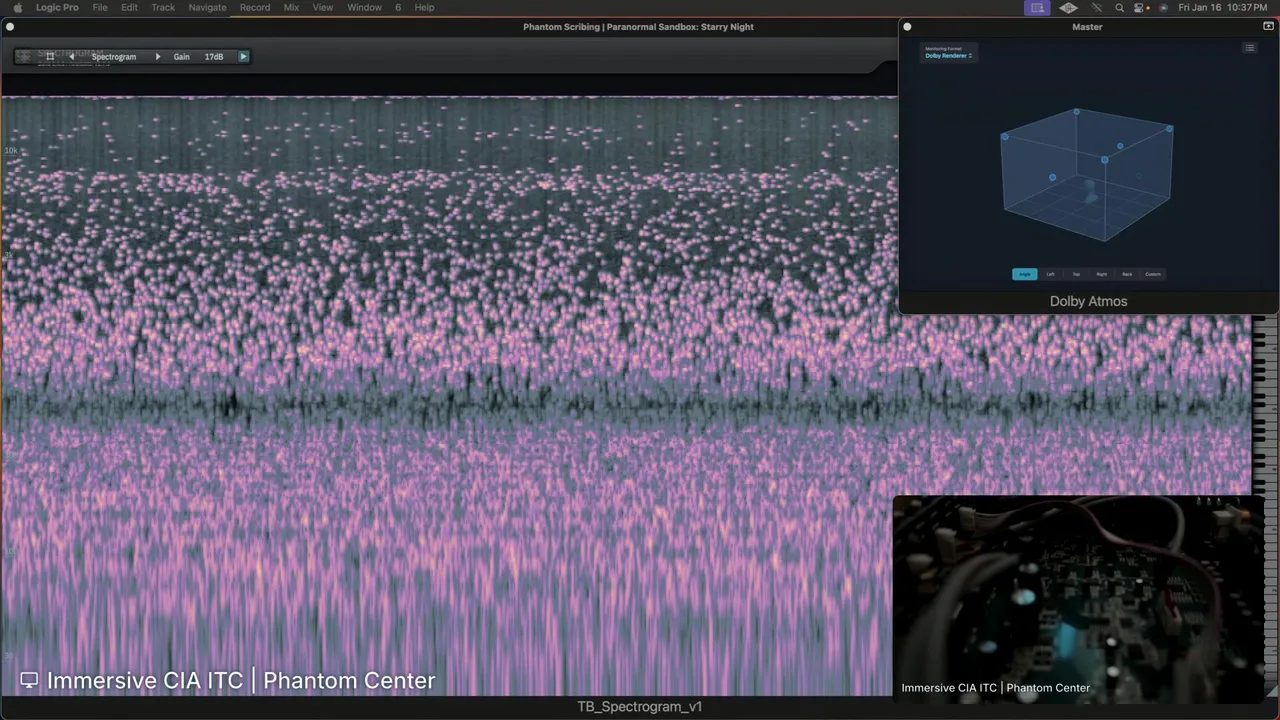
Task: Open the Navigate menu
Action: pyautogui.click(x=207, y=7)
